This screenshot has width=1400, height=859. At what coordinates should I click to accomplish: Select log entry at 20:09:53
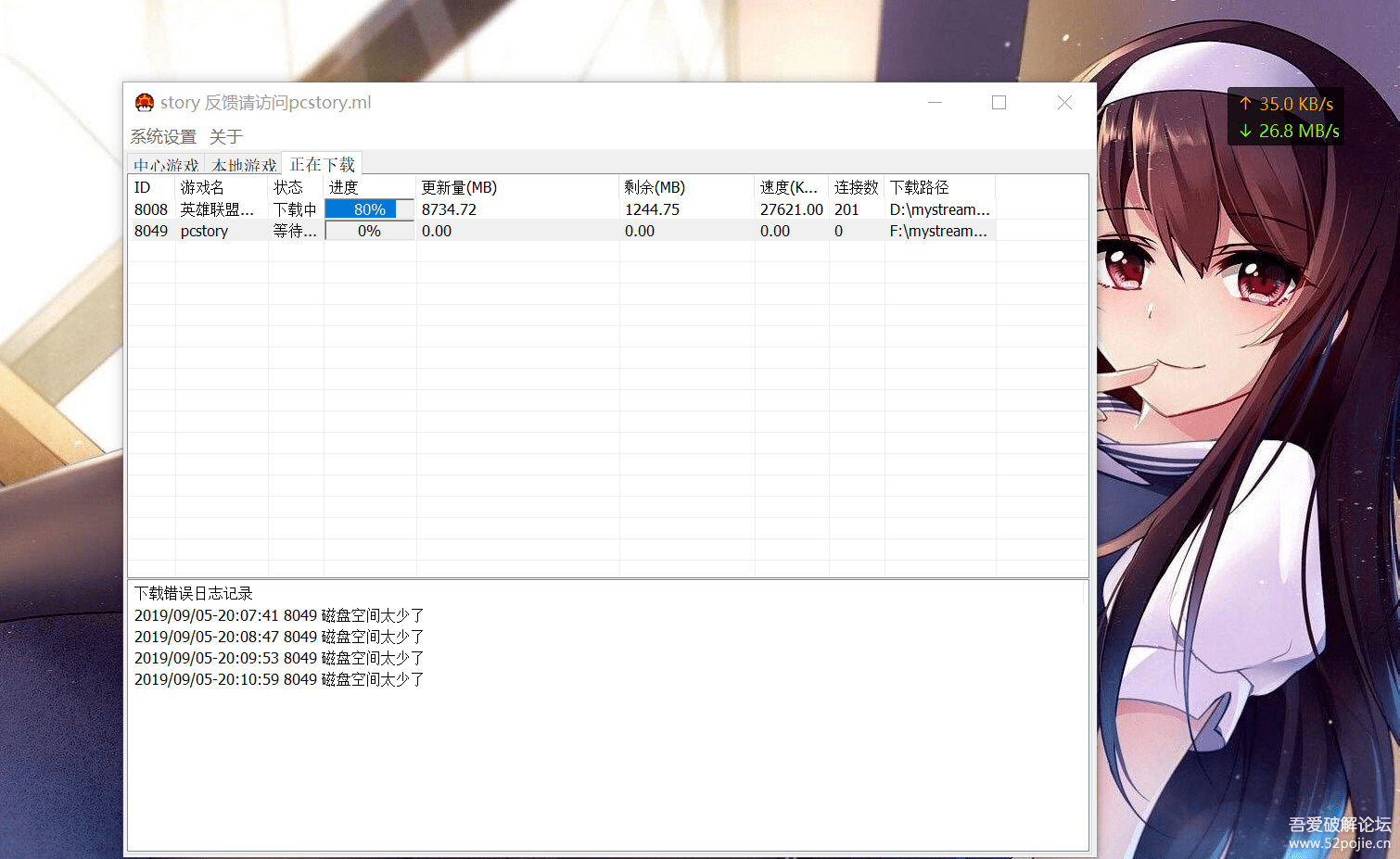click(279, 658)
